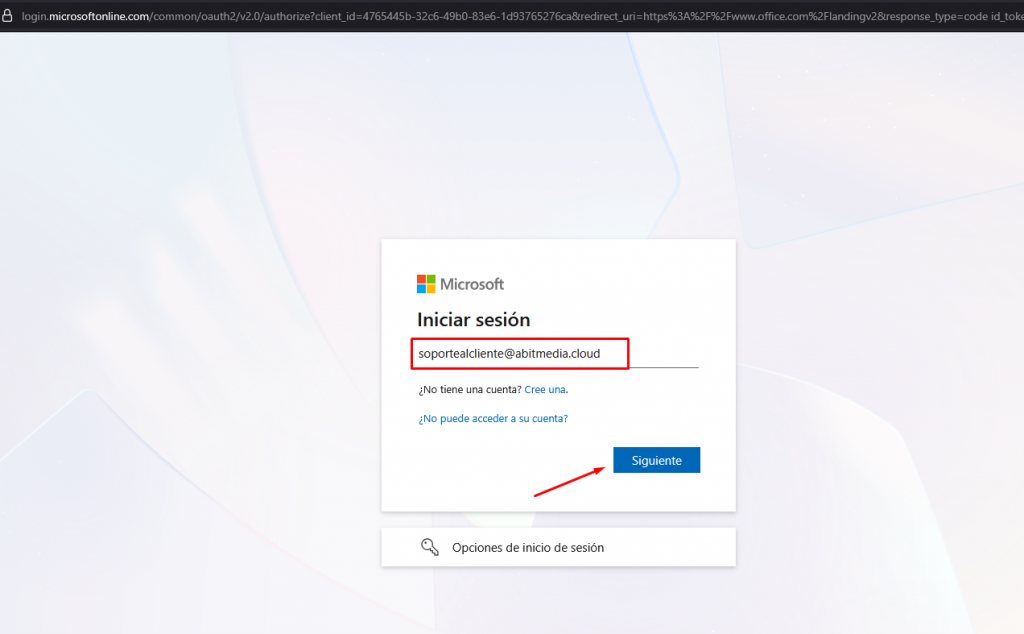
Task: Click the 'Iniciar sesión' heading
Action: pos(473,320)
